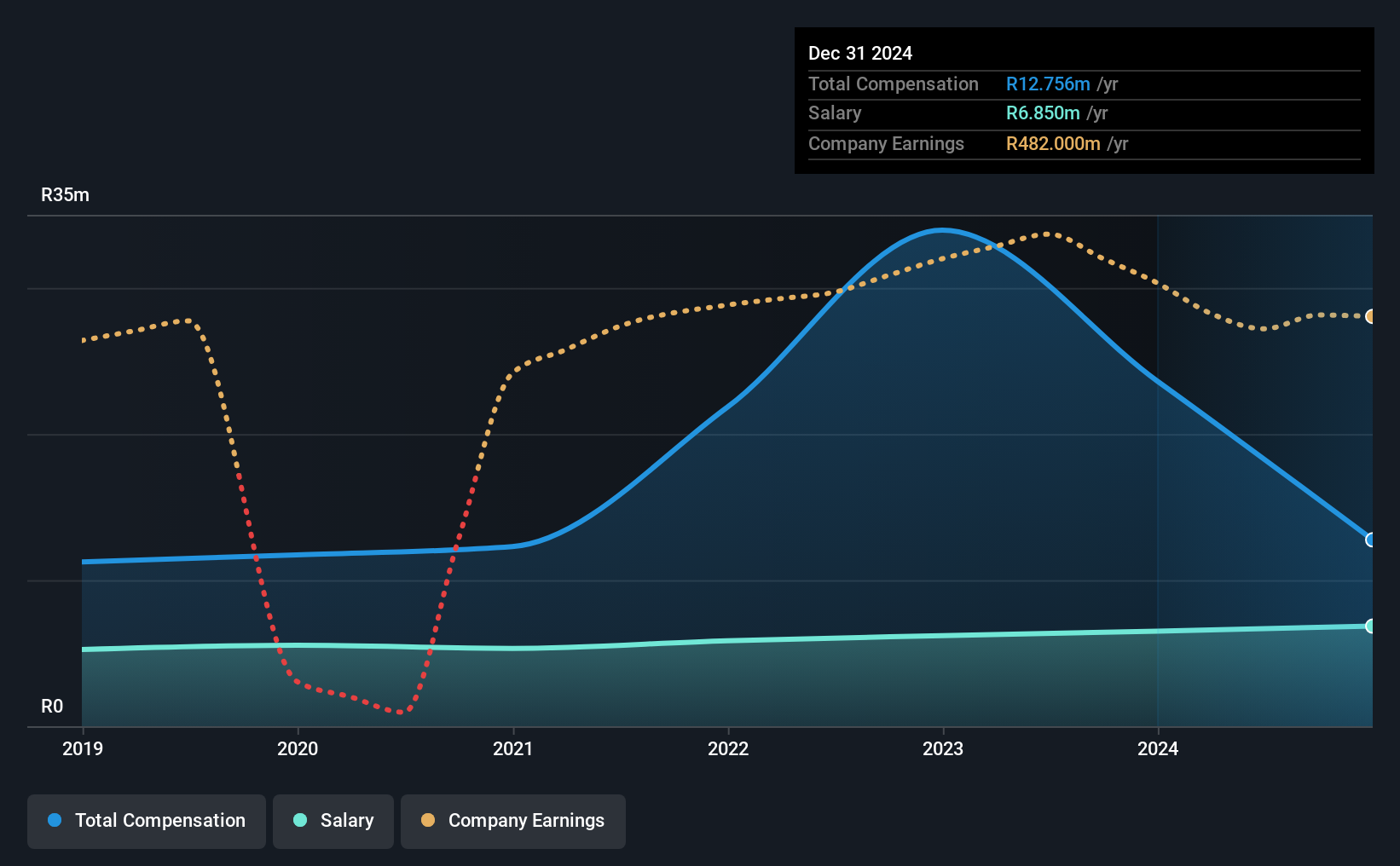1400x866 pixels.
Task: Click the R12.756m total compensation value
Action: 1048,84
